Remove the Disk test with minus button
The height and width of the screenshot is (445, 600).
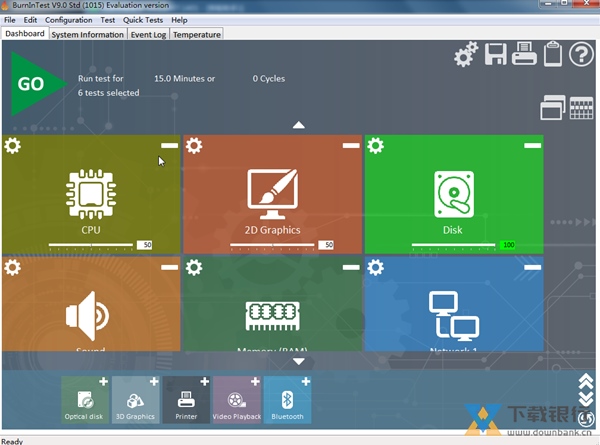click(532, 146)
